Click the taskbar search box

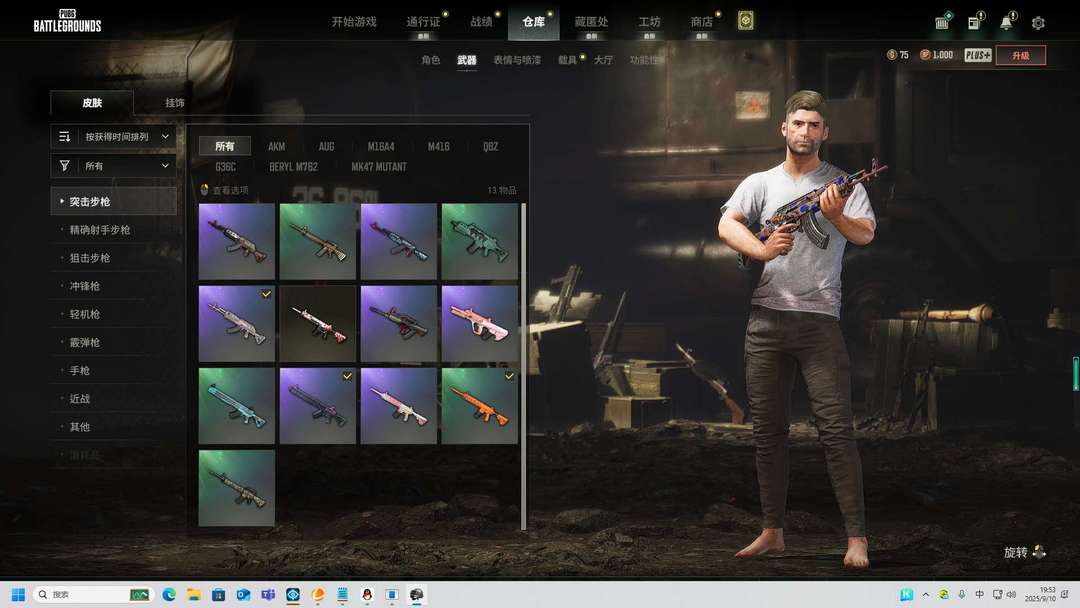[x=92, y=594]
